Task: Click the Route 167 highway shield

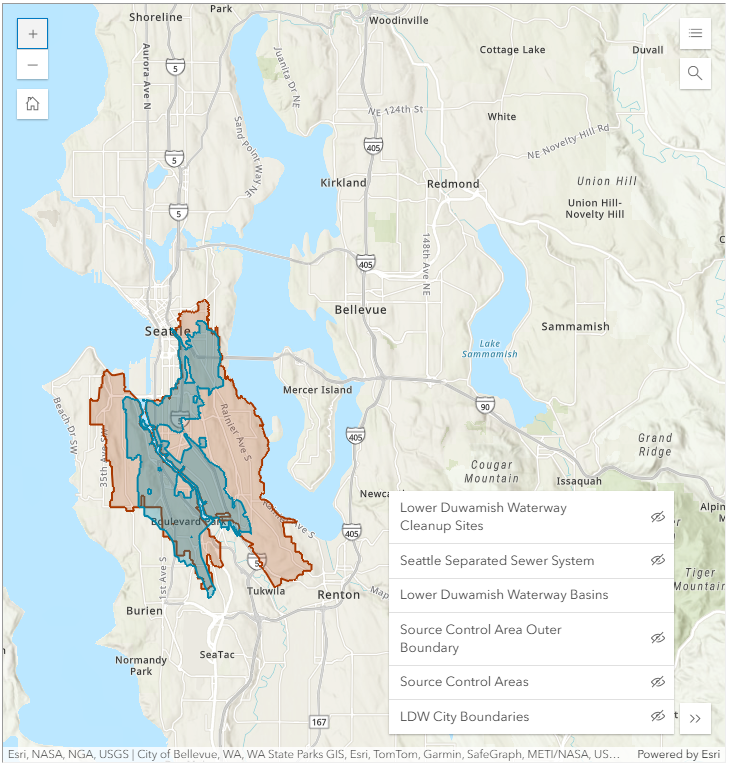Action: pos(319,721)
